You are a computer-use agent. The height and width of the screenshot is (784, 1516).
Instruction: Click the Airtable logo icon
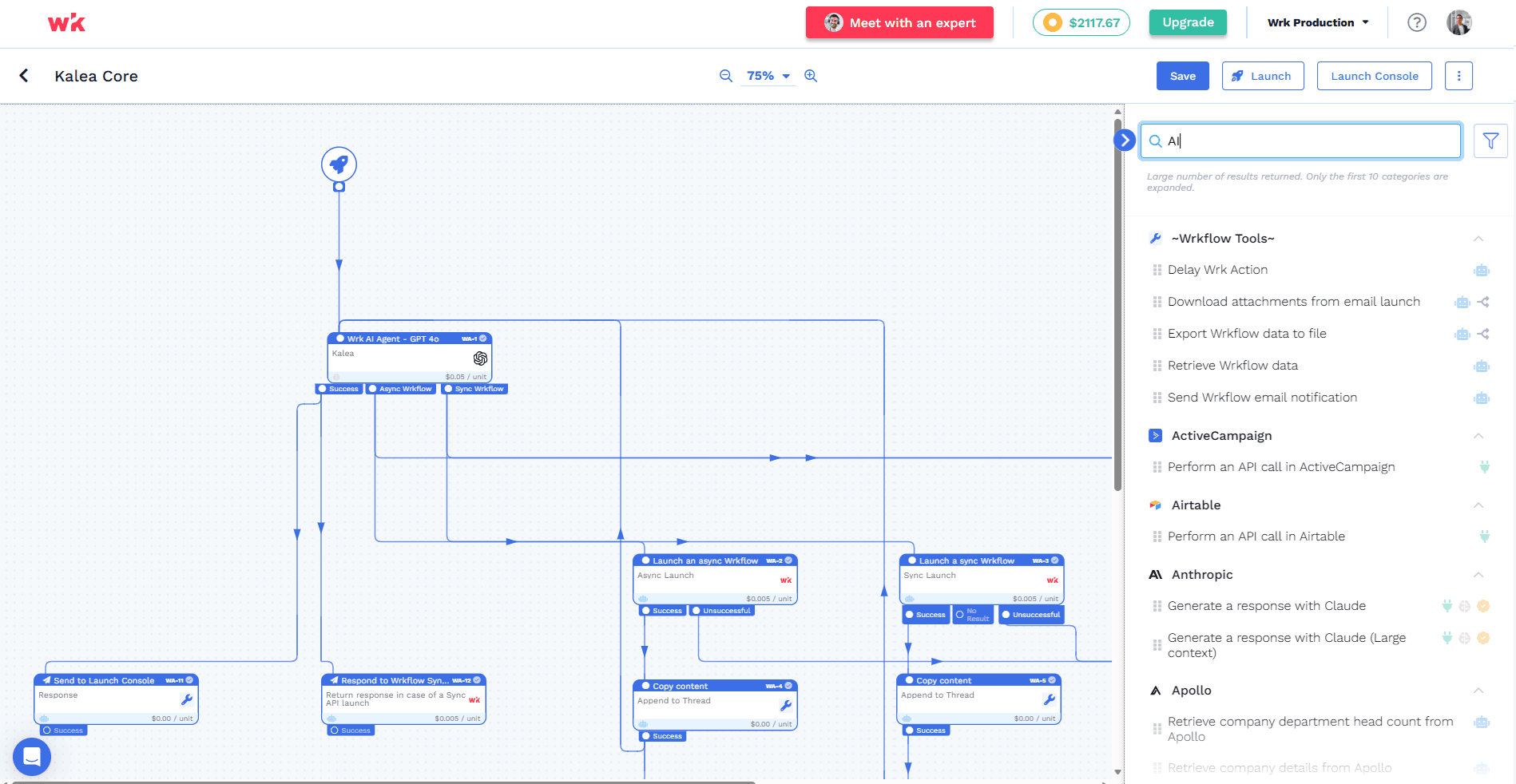tap(1155, 505)
